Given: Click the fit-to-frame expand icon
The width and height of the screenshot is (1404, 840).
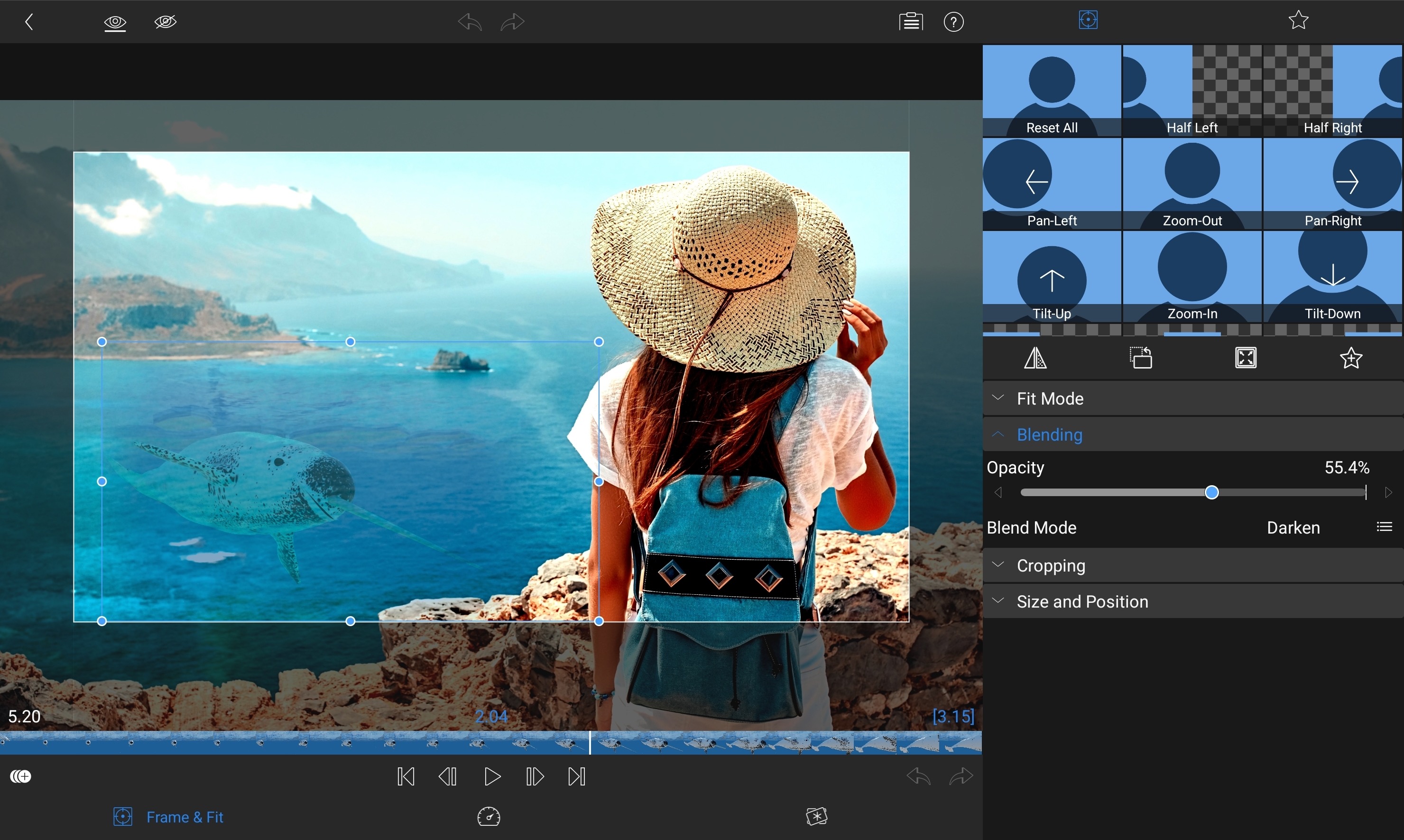Looking at the screenshot, I should (x=1246, y=358).
